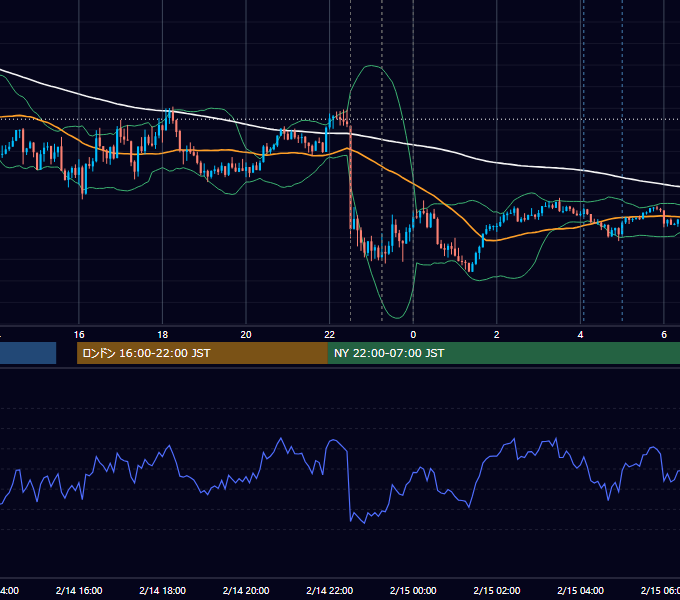Click the '16' hour label on the price chart axis
The height and width of the screenshot is (600, 680).
click(x=79, y=334)
